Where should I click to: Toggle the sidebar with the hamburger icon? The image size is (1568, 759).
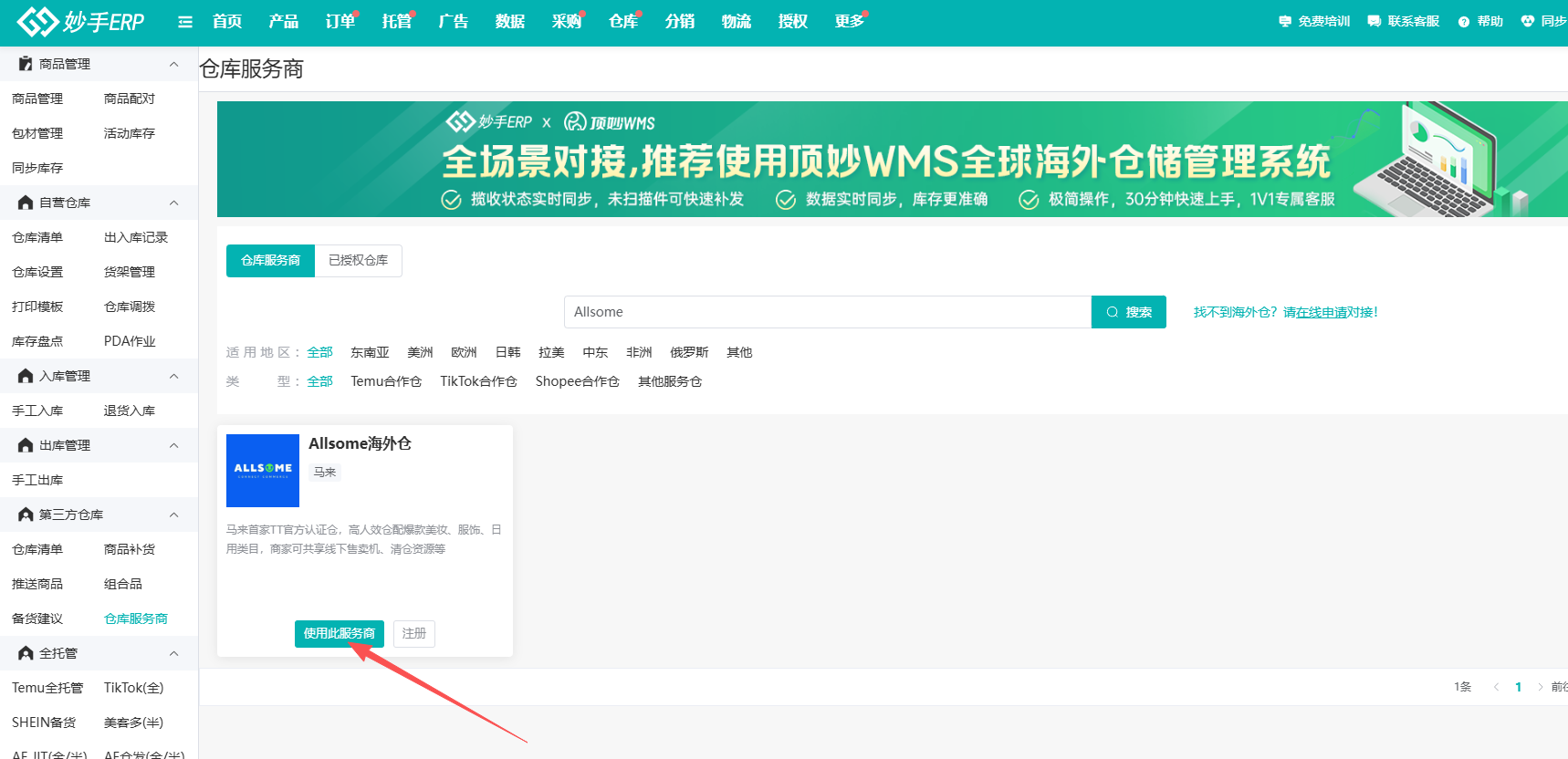point(185,22)
